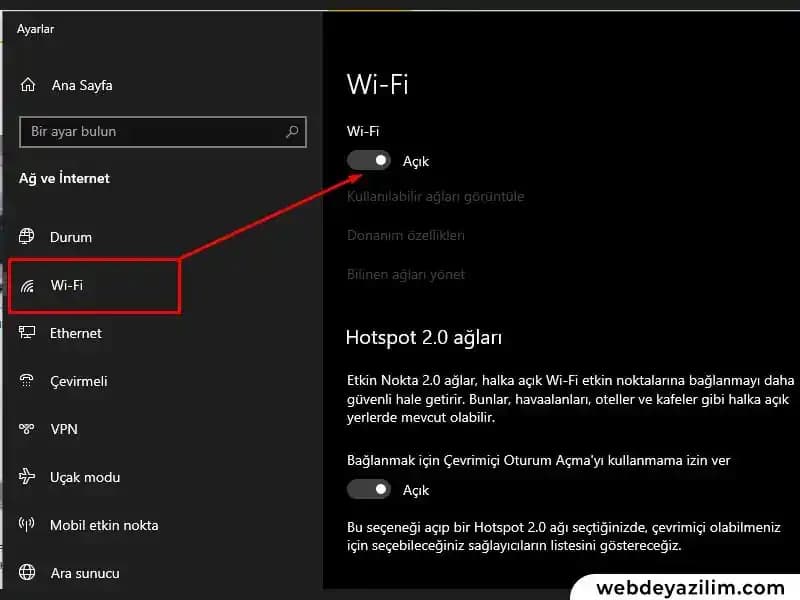Select the Wi-Fi signal icon in sidebar
Screen dimensions: 800x600
(28, 285)
